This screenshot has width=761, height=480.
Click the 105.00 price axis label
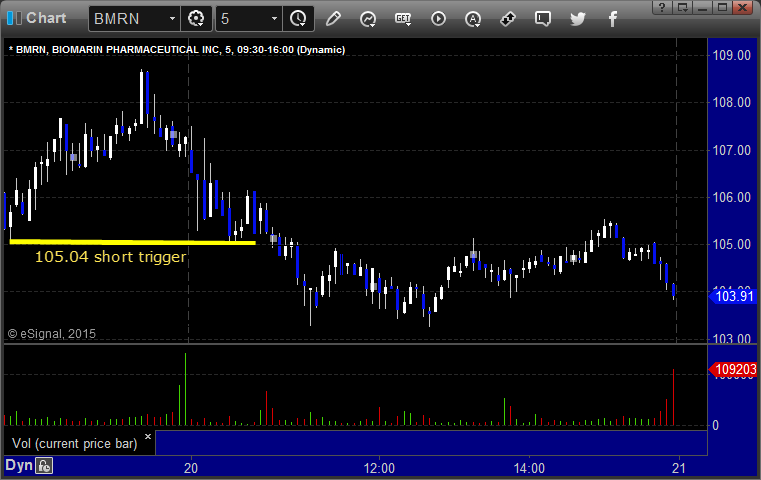(731, 245)
